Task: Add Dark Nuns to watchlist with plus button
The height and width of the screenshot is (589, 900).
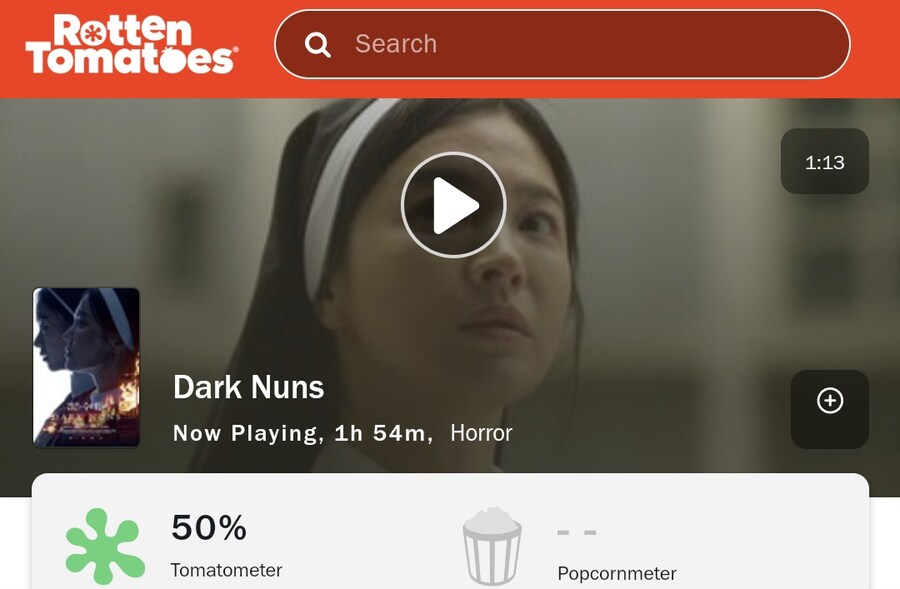Action: (x=830, y=409)
